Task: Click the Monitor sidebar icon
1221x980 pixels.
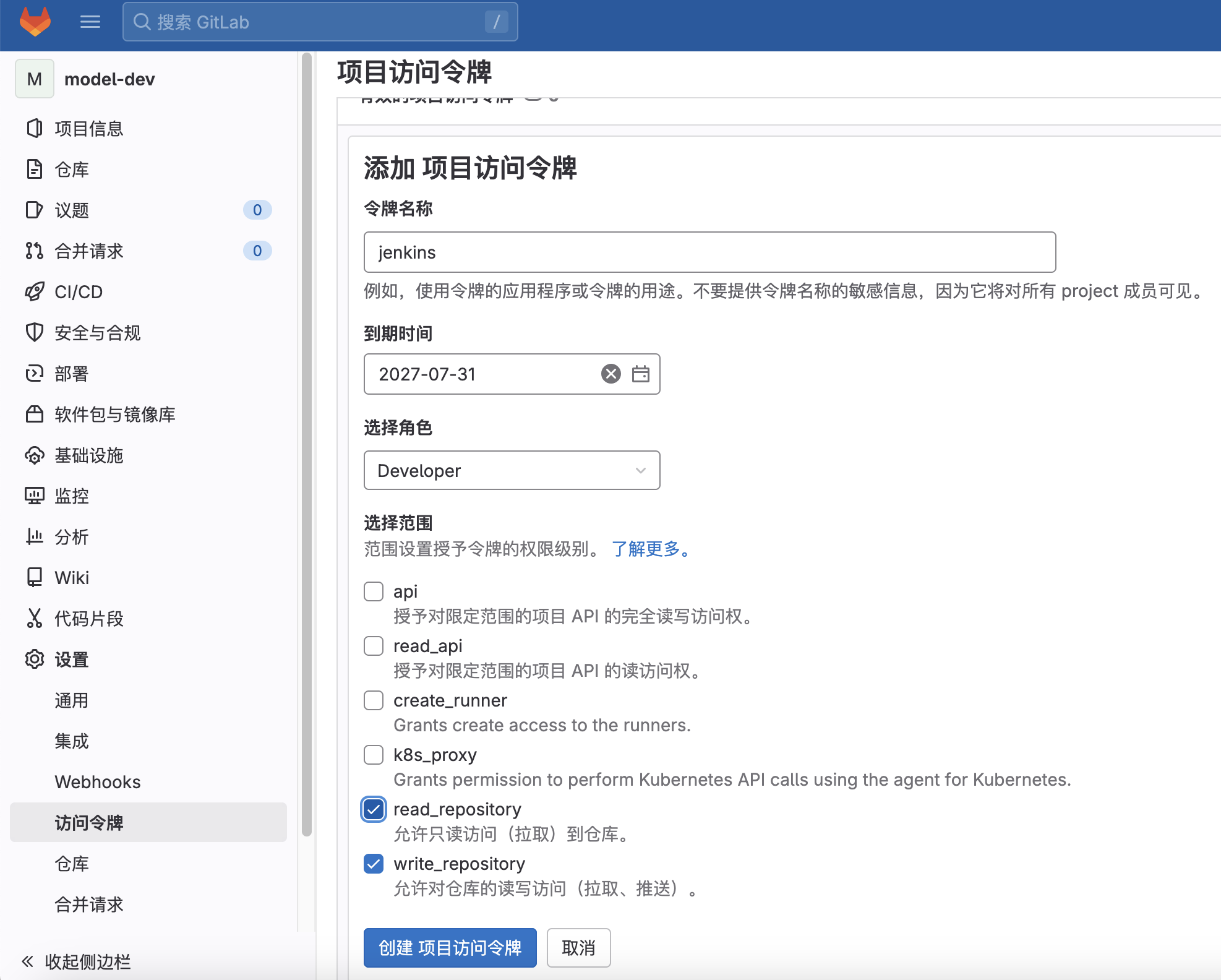Action: click(x=35, y=496)
